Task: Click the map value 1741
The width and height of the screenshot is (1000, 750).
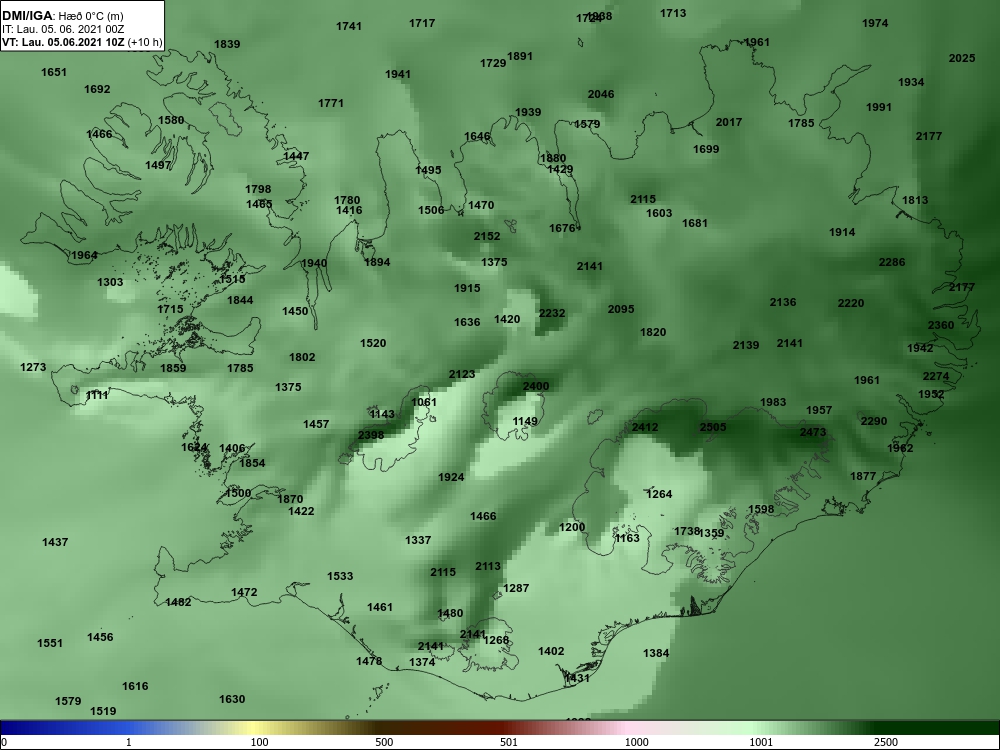Action: coord(349,26)
